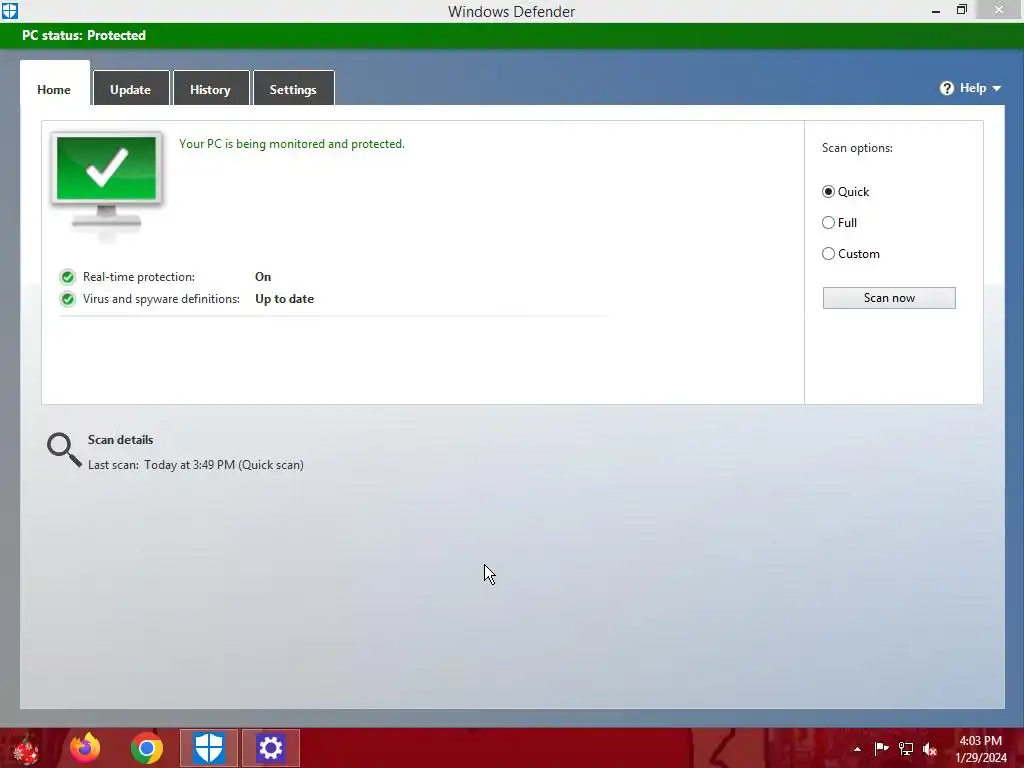Close the Windows Defender window
Image resolution: width=1024 pixels, height=768 pixels.
pos(999,9)
